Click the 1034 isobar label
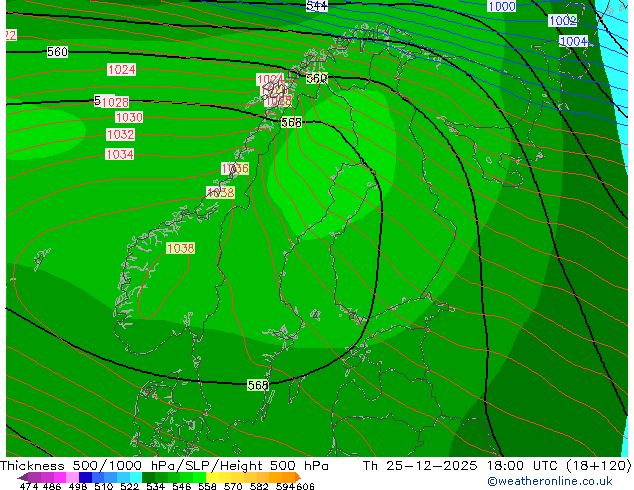This screenshot has width=634, height=490. (119, 154)
